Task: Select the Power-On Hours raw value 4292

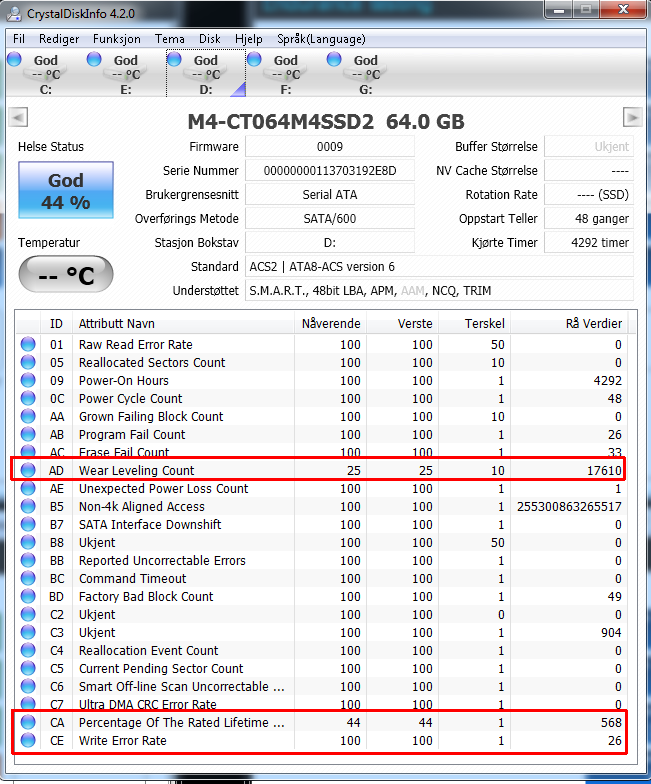Action: click(x=608, y=380)
